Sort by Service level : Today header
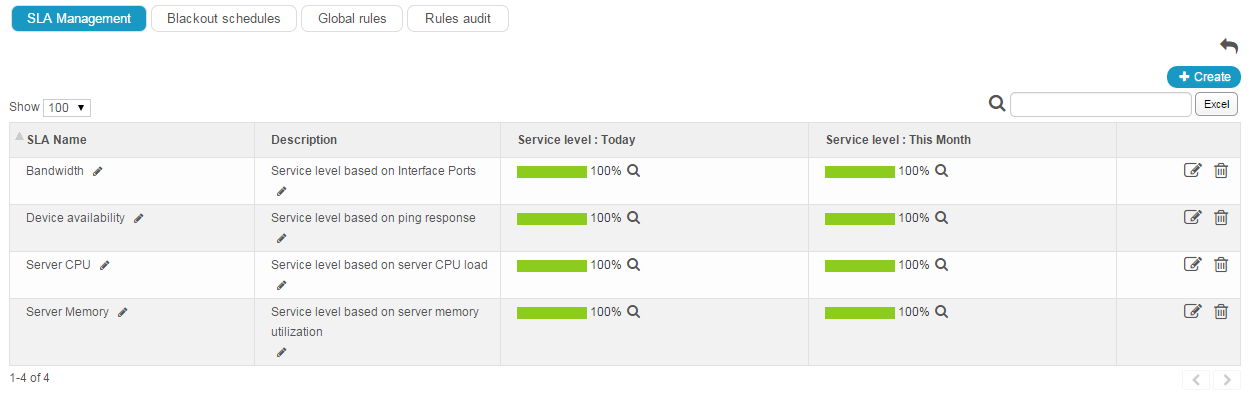Image resolution: width=1254 pixels, height=399 pixels. pos(576,140)
